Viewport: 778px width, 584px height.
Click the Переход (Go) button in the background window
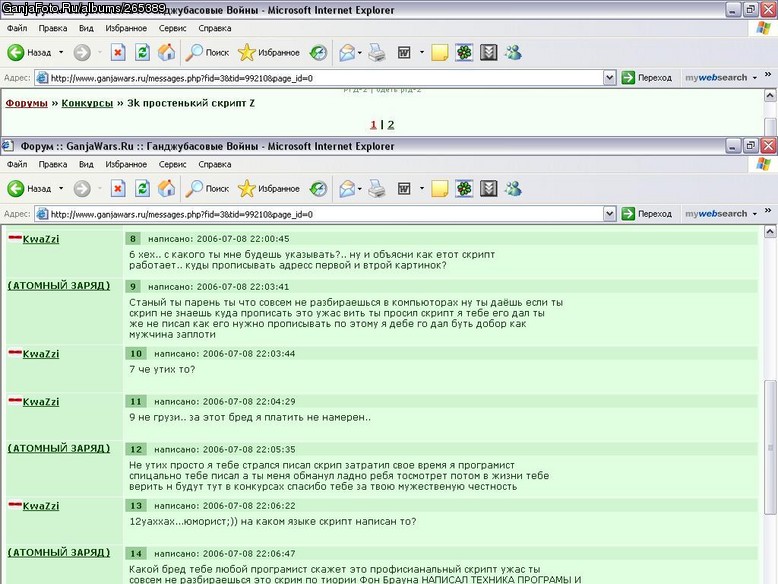[647, 77]
